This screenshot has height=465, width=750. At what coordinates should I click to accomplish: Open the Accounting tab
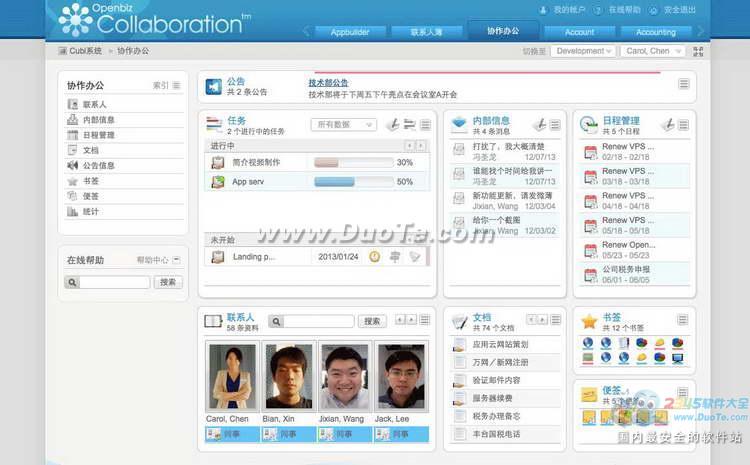click(x=656, y=32)
